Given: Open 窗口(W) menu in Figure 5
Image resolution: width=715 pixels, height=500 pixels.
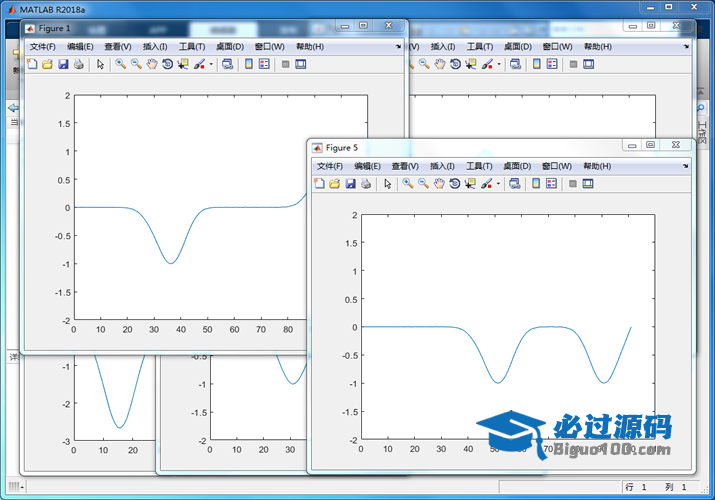Looking at the screenshot, I should [x=556, y=166].
